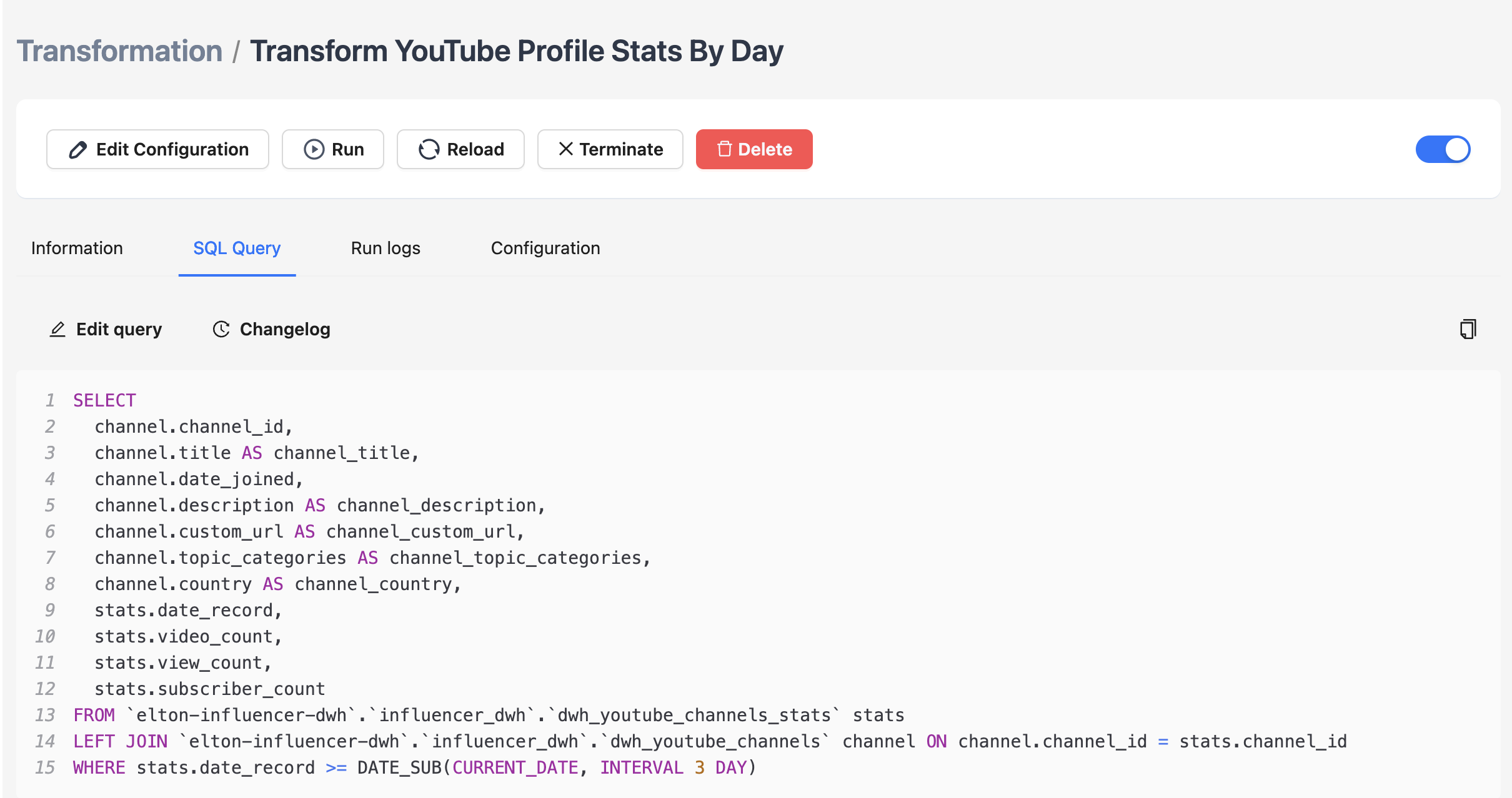1512x798 pixels.
Task: Click CURRENT_DATE in the DATE_SUB expression
Action: coord(515,767)
